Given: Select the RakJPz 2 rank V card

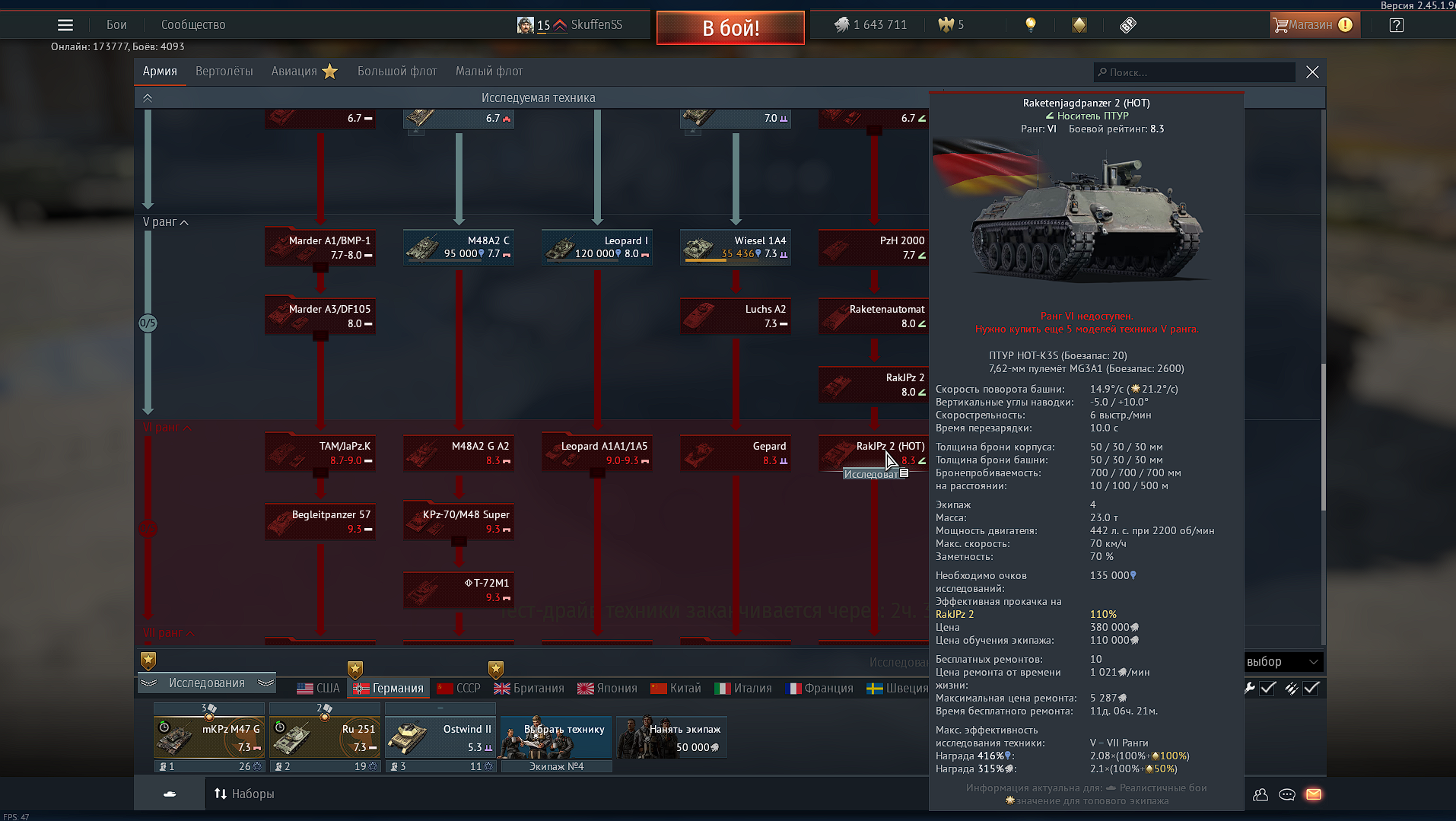Looking at the screenshot, I should tap(874, 384).
